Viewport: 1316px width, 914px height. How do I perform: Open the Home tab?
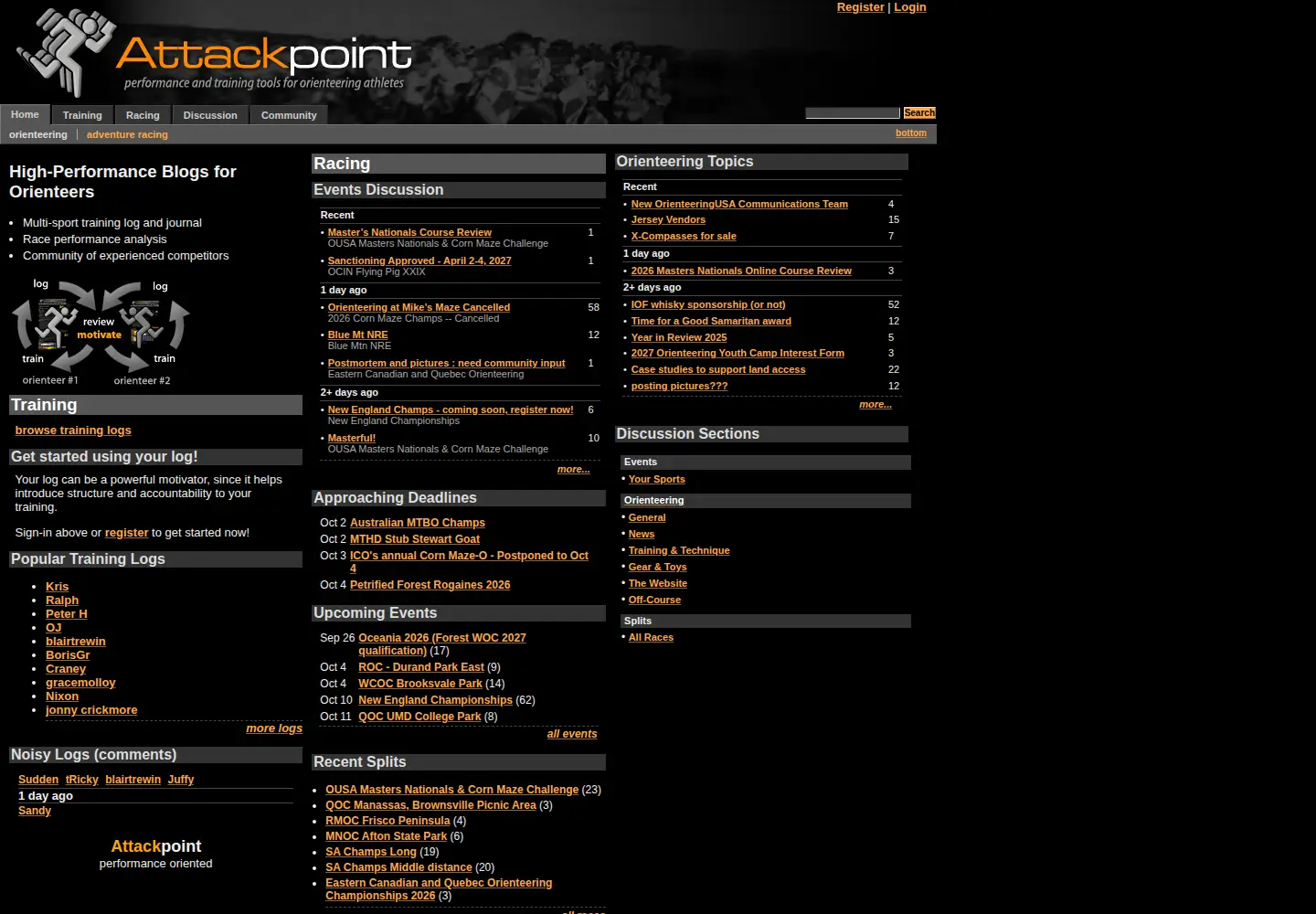(25, 115)
